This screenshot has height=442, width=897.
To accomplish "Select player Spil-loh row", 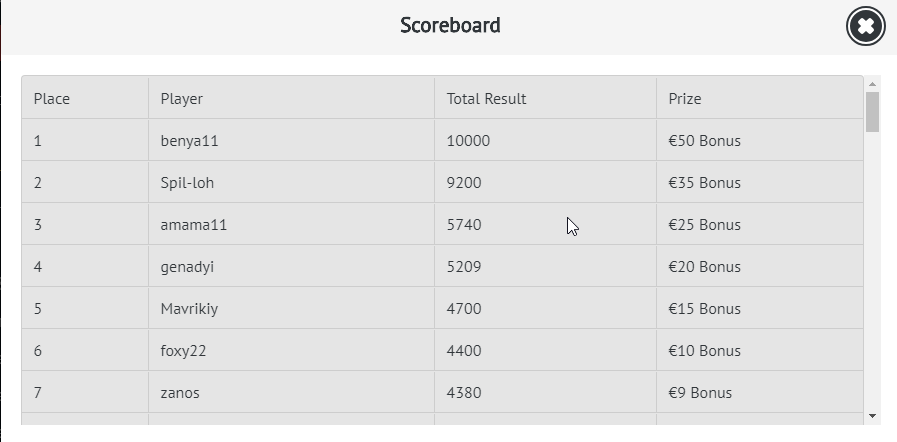I will 187,183.
